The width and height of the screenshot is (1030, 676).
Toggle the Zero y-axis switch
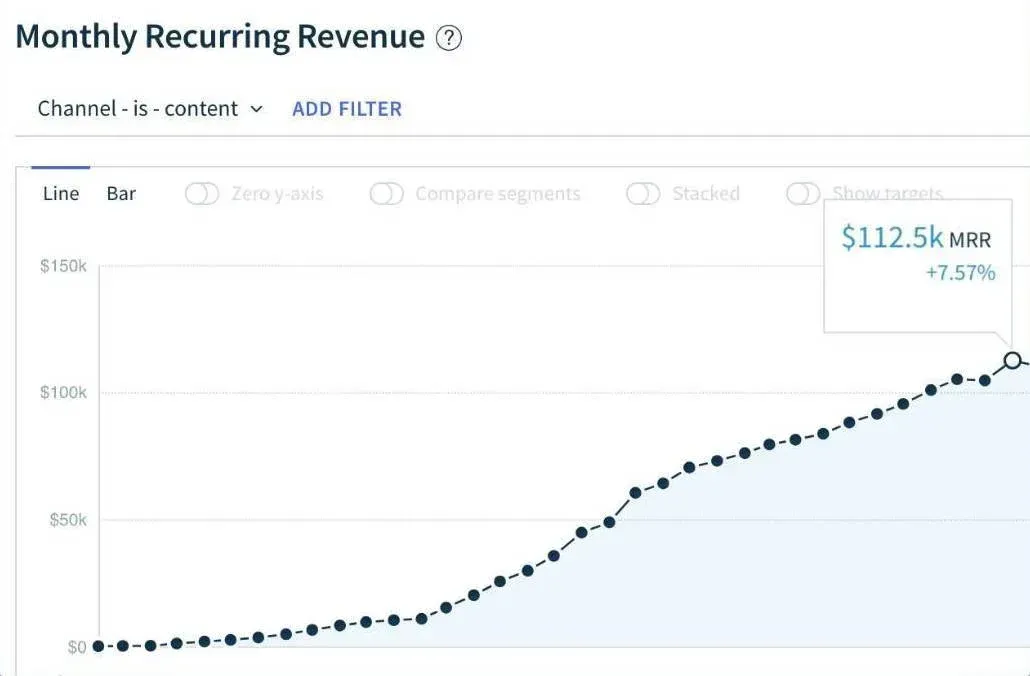[202, 194]
